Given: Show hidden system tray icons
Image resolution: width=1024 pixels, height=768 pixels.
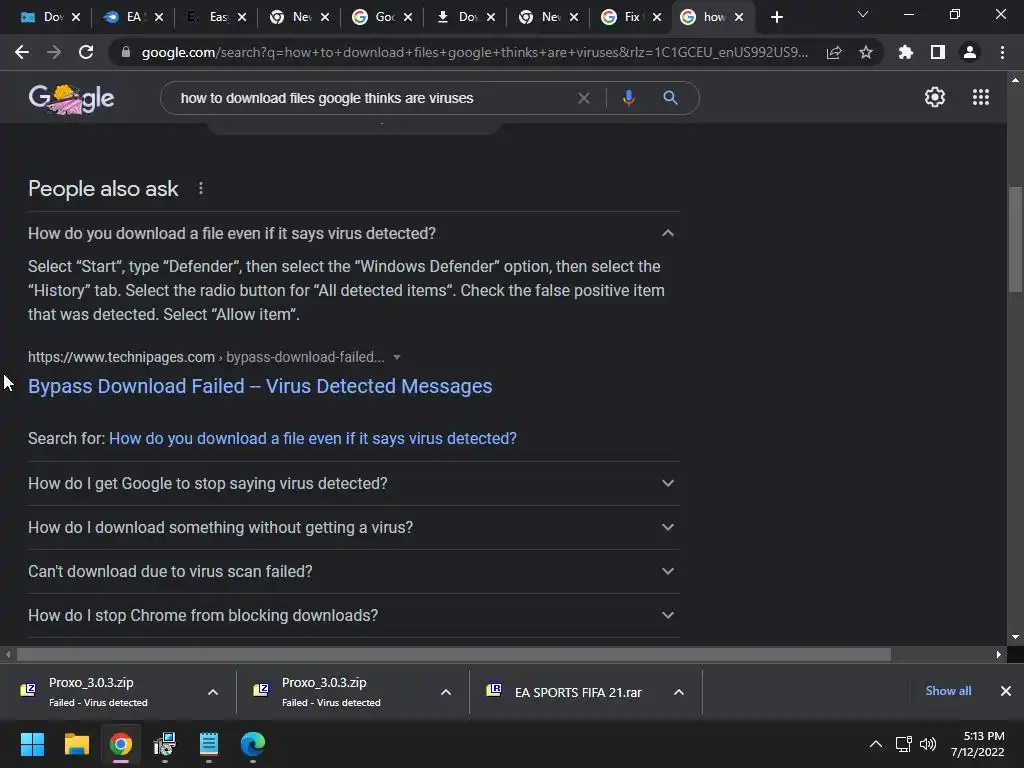Looking at the screenshot, I should tap(876, 744).
